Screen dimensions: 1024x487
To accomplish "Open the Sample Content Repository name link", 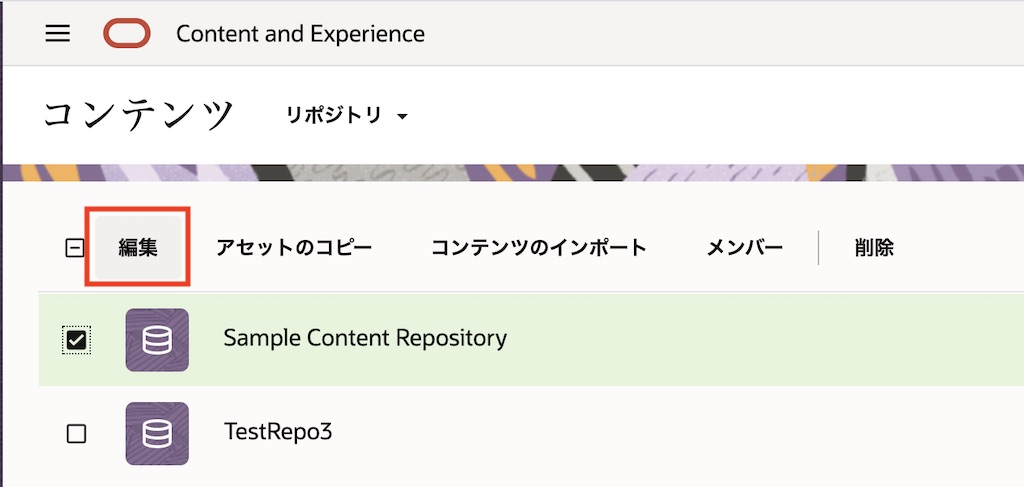I will click(365, 338).
